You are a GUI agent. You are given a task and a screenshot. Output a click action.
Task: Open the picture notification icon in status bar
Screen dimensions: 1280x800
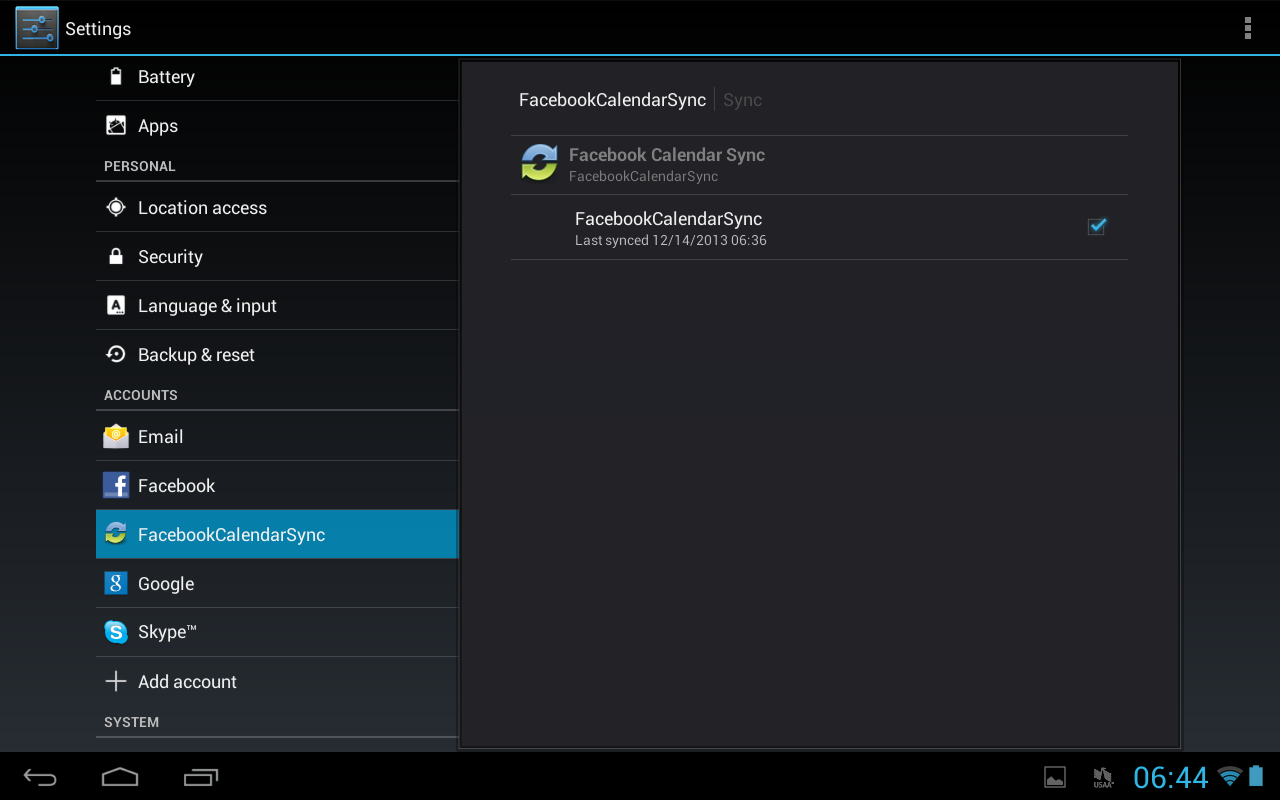pyautogui.click(x=1055, y=777)
